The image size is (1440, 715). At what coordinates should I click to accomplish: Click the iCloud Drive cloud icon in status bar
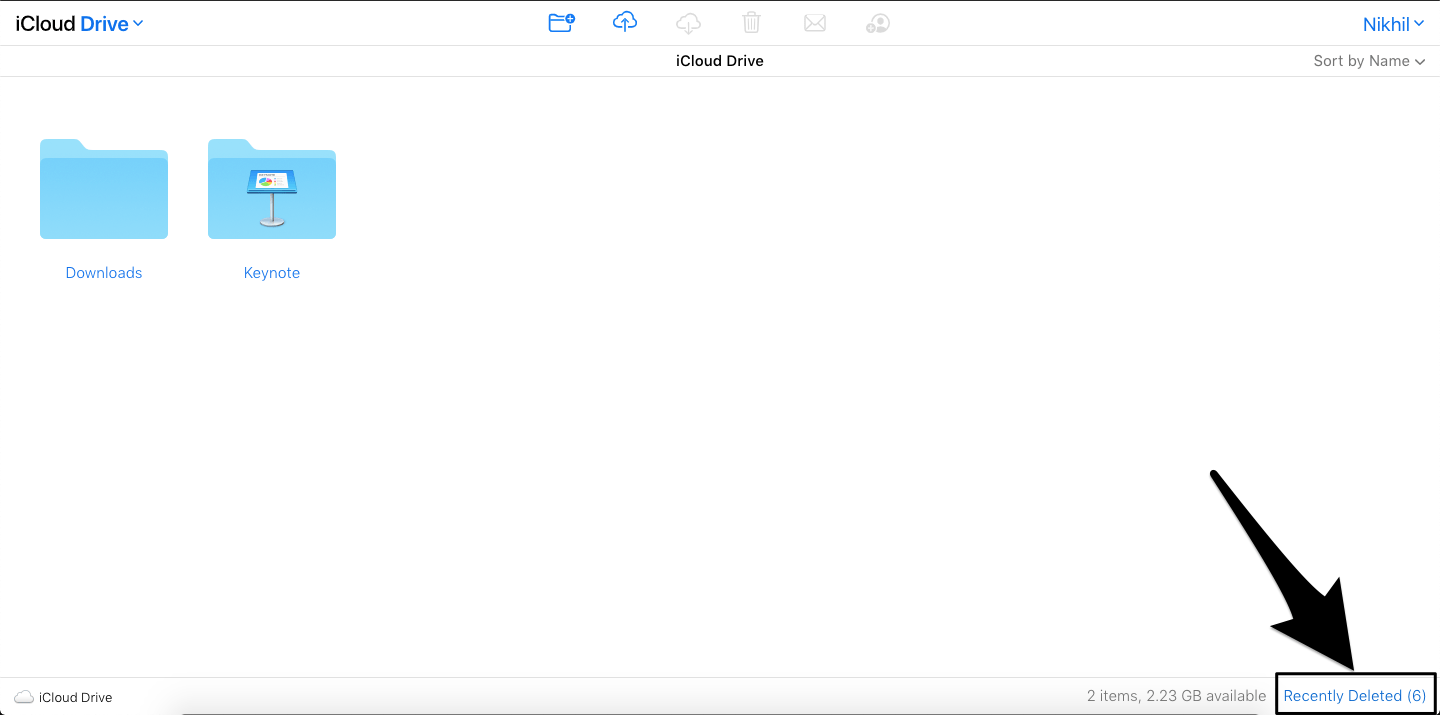click(24, 697)
